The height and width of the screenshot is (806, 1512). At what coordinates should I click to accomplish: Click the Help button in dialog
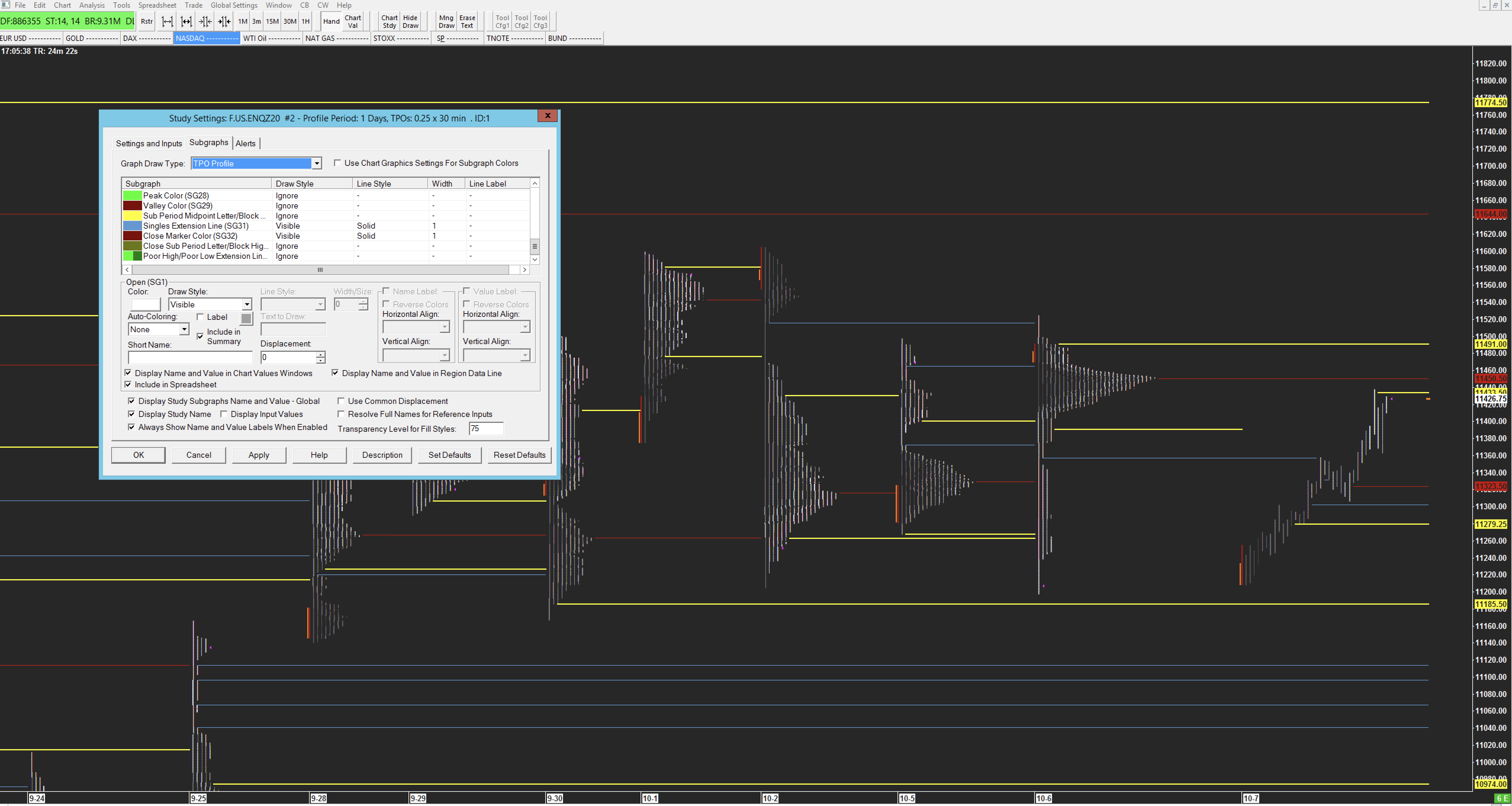[x=319, y=455]
